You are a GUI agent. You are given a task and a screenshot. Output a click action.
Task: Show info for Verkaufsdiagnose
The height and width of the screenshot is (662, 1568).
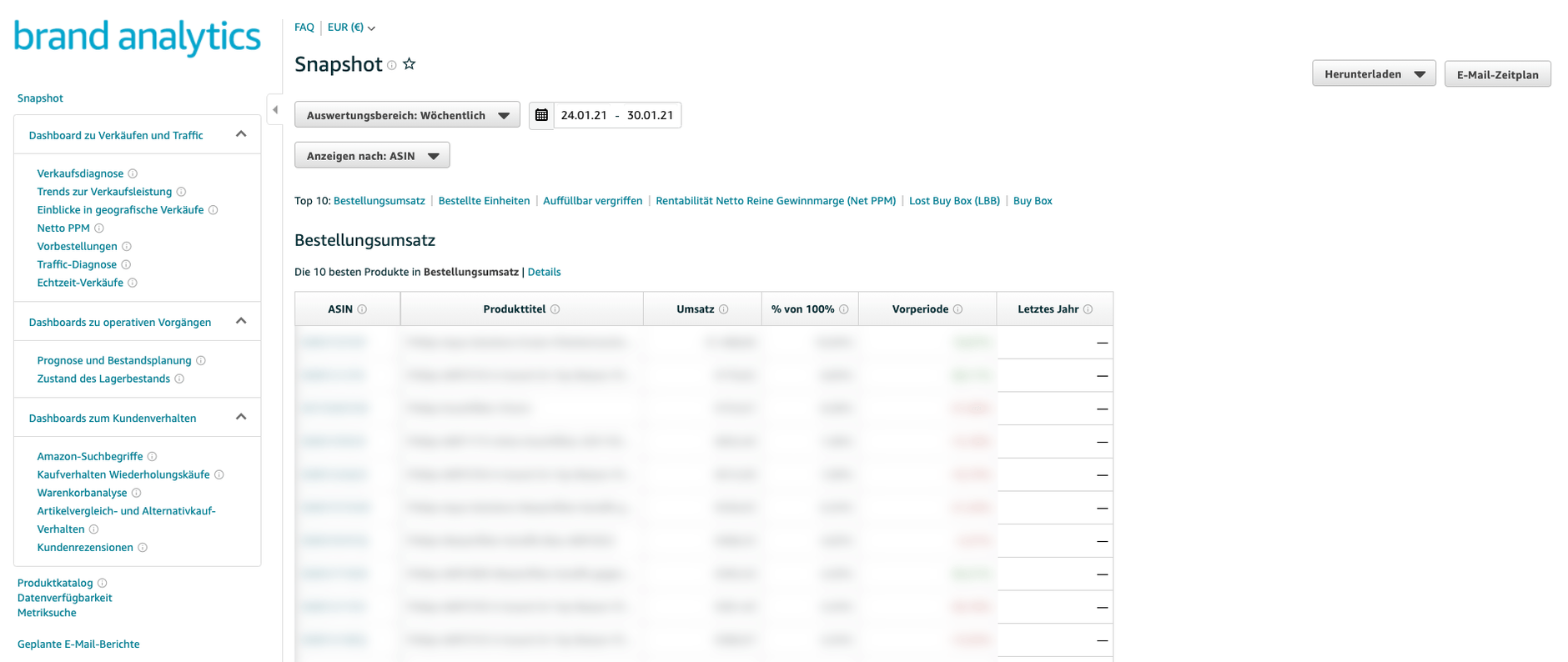[133, 173]
